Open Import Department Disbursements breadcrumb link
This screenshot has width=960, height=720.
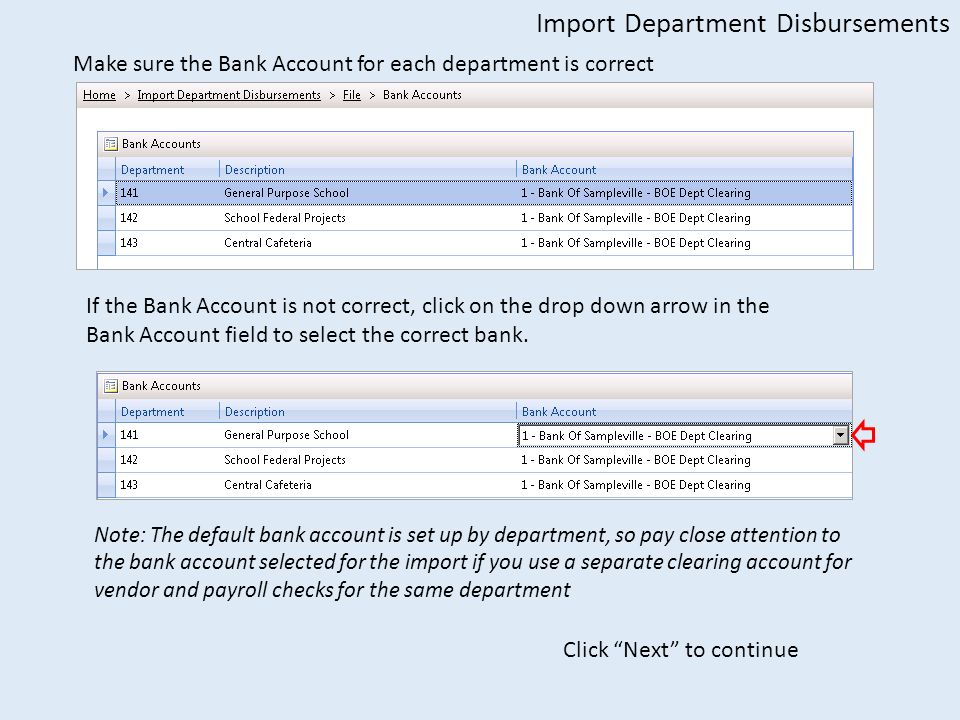[229, 95]
